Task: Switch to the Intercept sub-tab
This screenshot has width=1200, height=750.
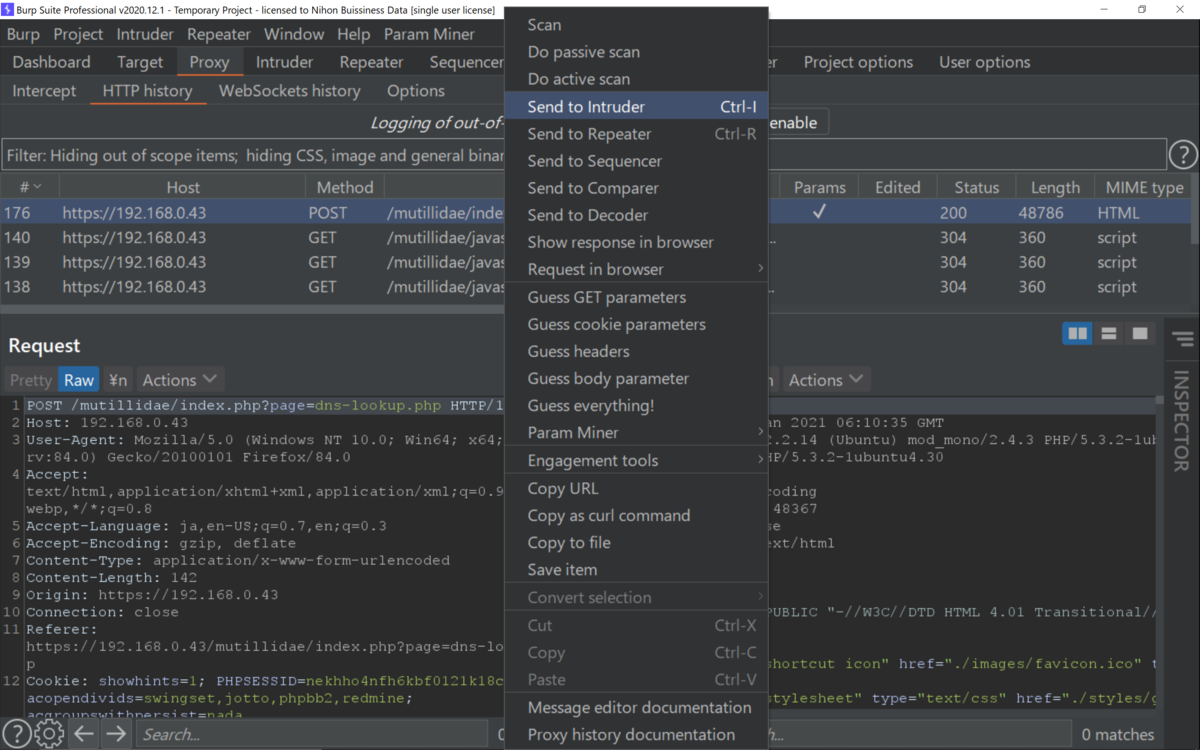Action: pos(44,91)
